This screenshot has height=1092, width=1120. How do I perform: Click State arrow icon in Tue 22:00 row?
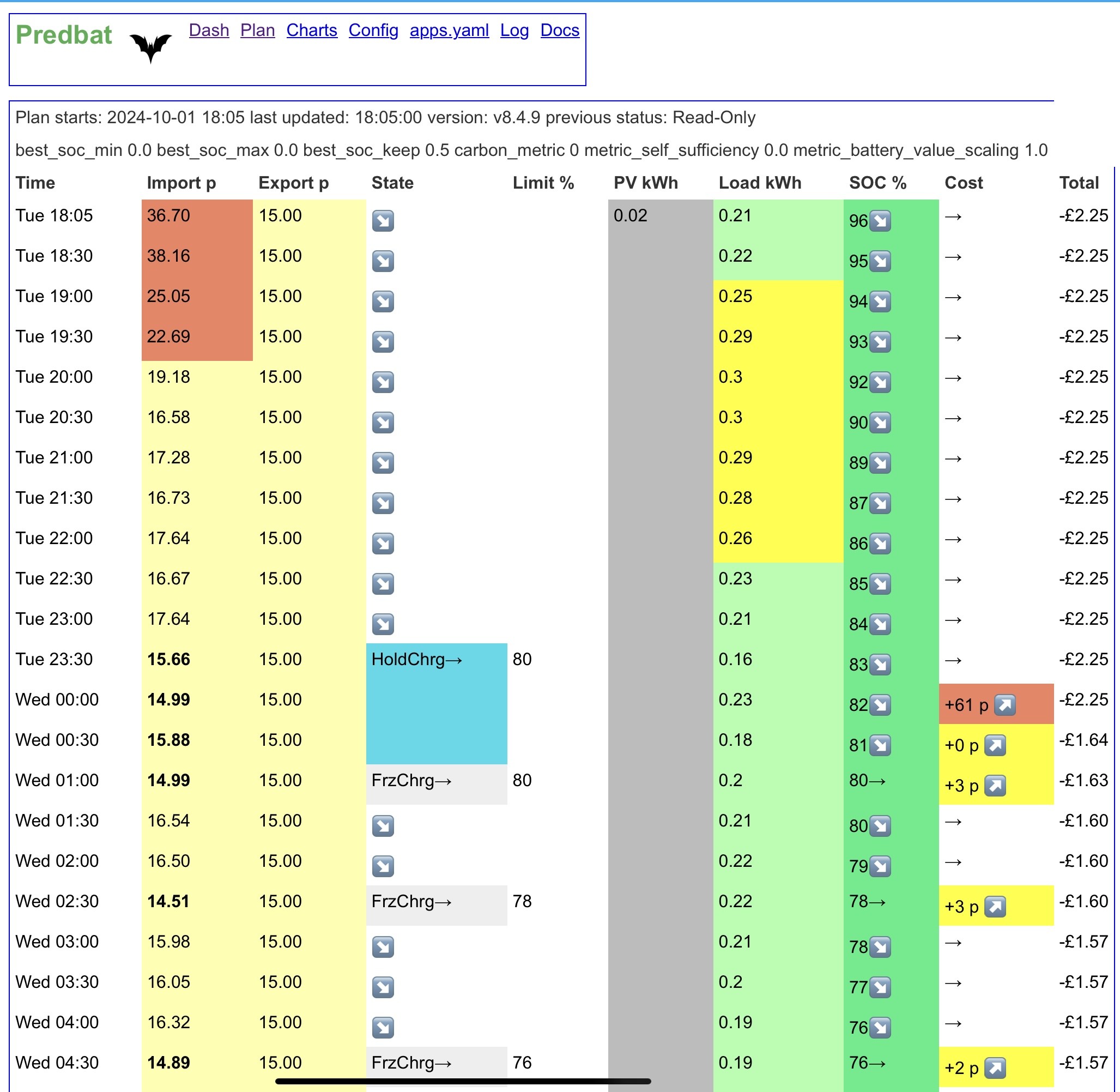383,543
